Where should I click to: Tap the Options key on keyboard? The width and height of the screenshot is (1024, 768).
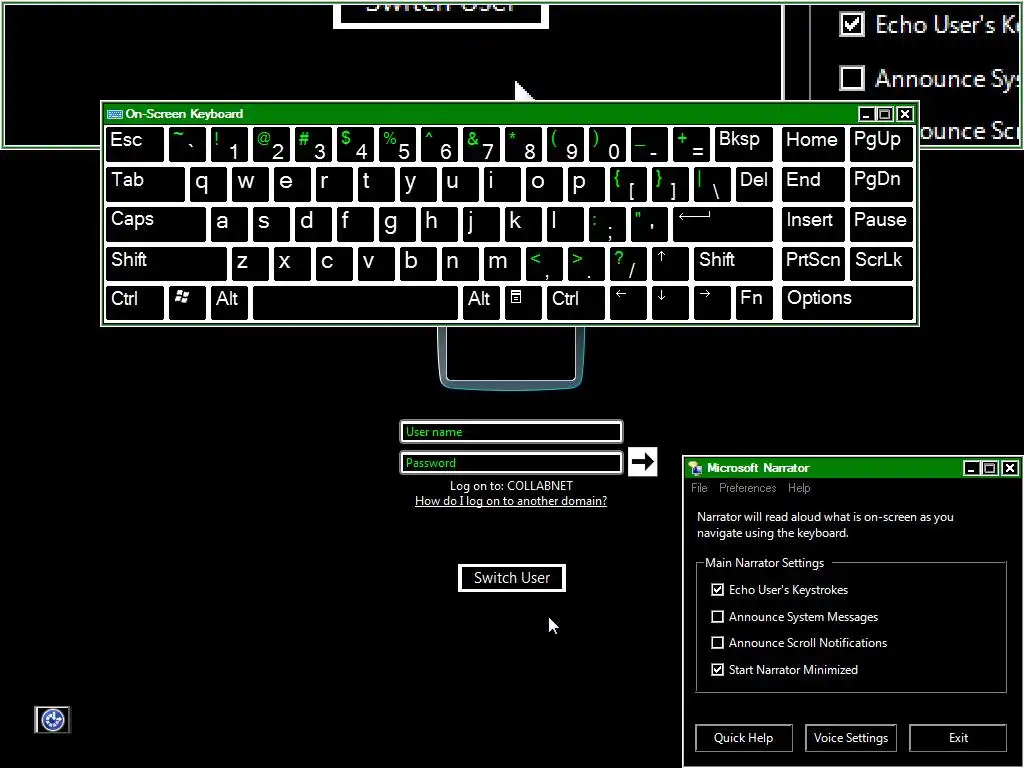pos(847,302)
